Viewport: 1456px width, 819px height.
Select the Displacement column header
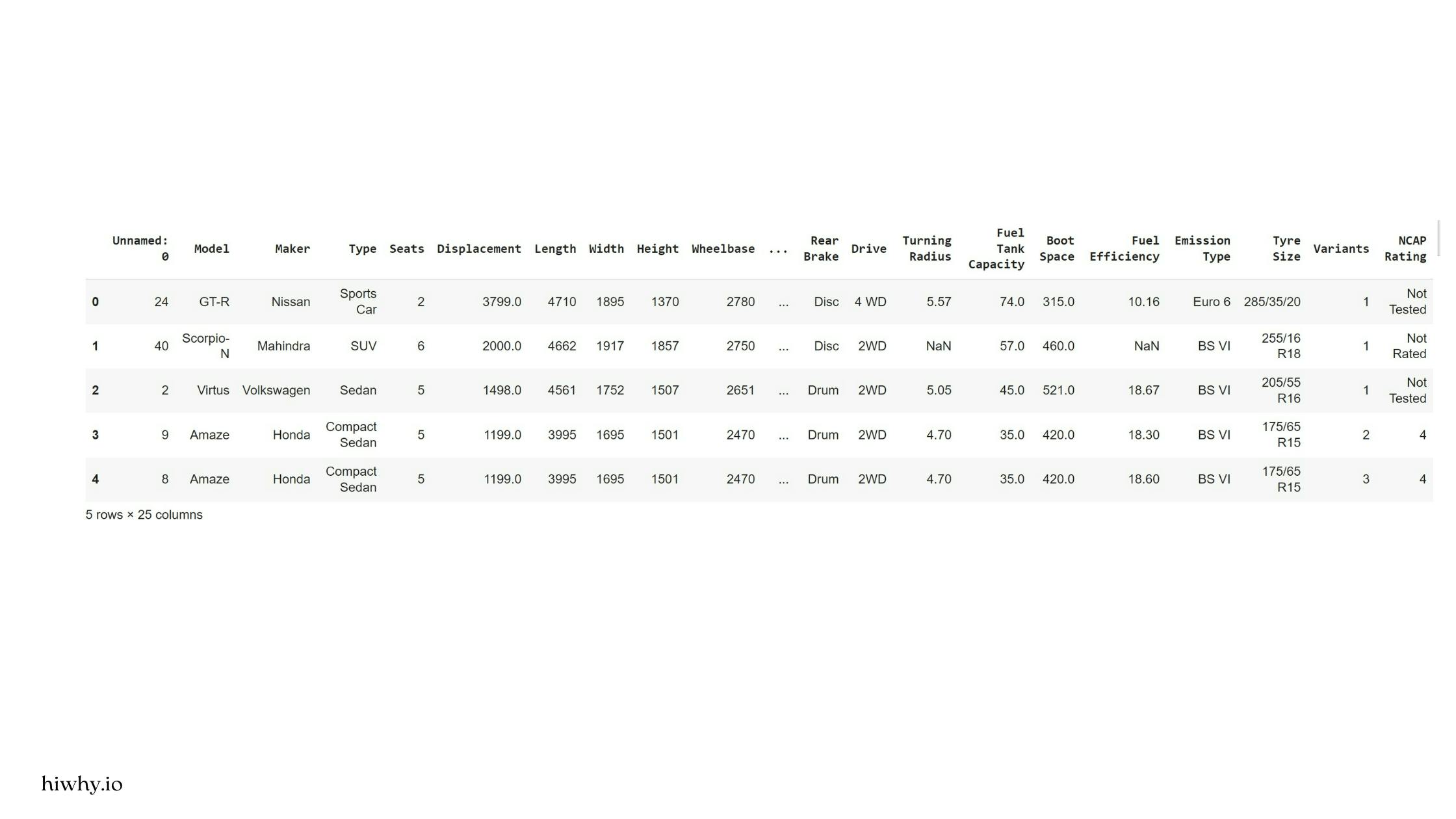pos(479,248)
